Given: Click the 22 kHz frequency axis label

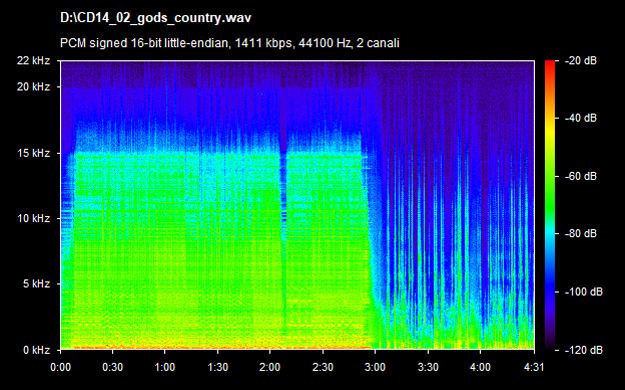Looking at the screenshot, I should tap(33, 61).
